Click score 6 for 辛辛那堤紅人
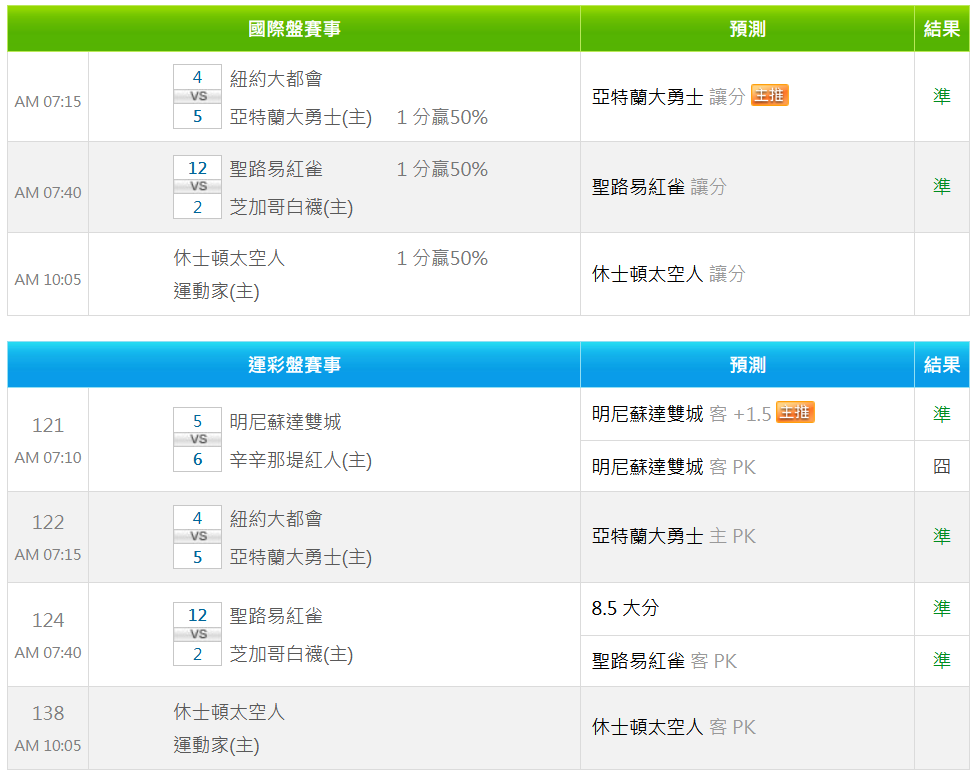Viewport: 980px width, 777px height. coord(198,459)
